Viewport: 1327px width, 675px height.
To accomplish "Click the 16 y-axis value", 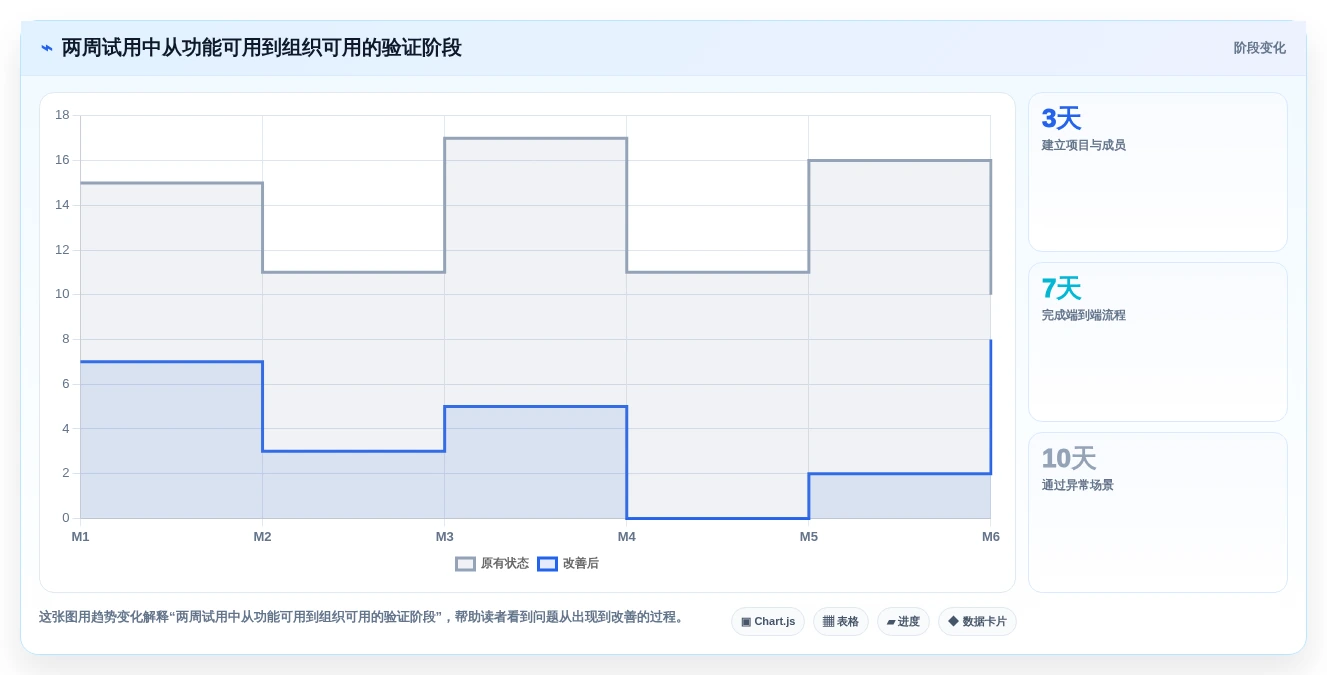I will pyautogui.click(x=62, y=160).
